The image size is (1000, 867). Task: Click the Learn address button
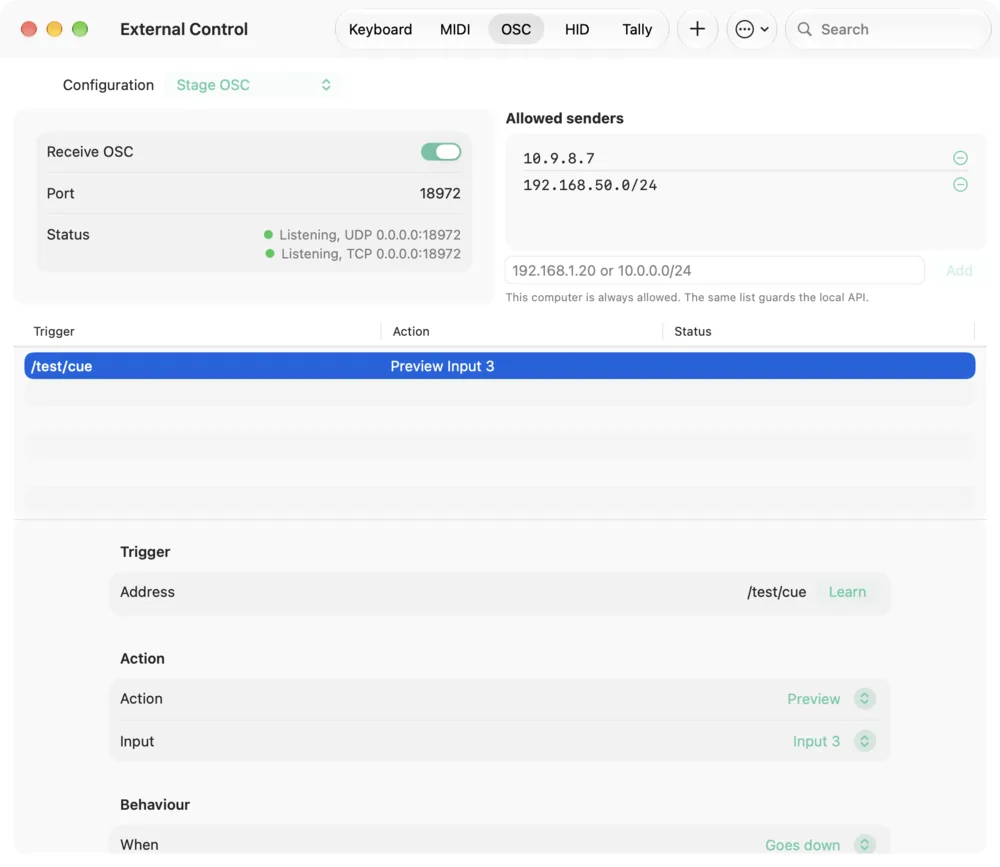847,592
